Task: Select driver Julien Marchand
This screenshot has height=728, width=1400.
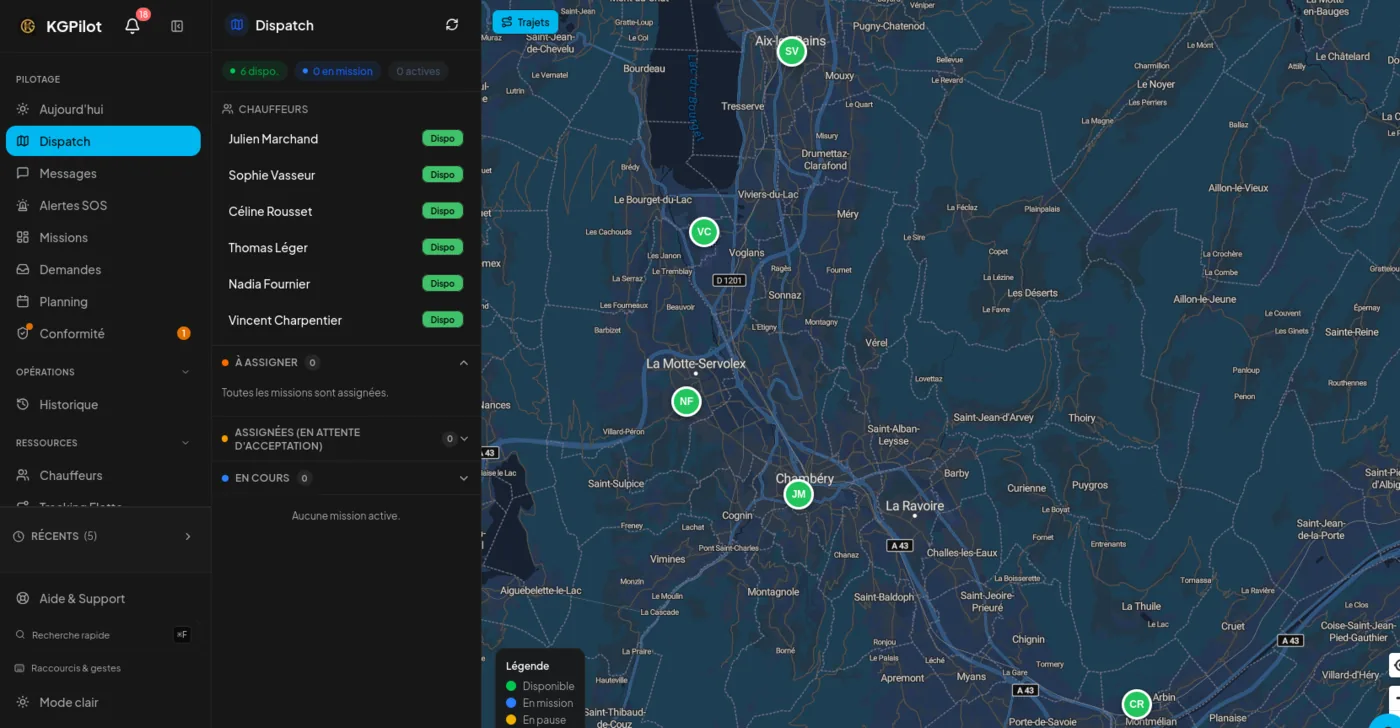Action: click(345, 139)
